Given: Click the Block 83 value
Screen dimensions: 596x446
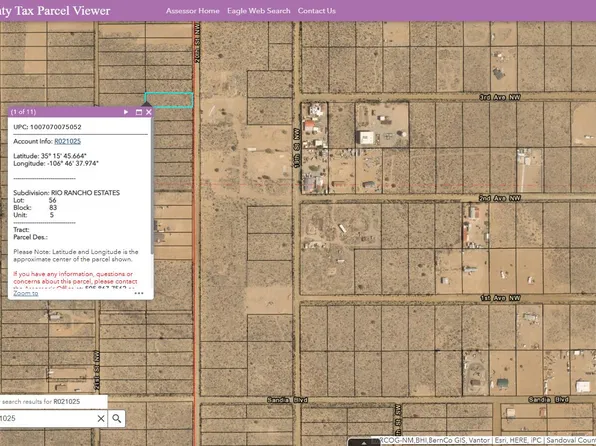Looking at the screenshot, I should pyautogui.click(x=53, y=208).
